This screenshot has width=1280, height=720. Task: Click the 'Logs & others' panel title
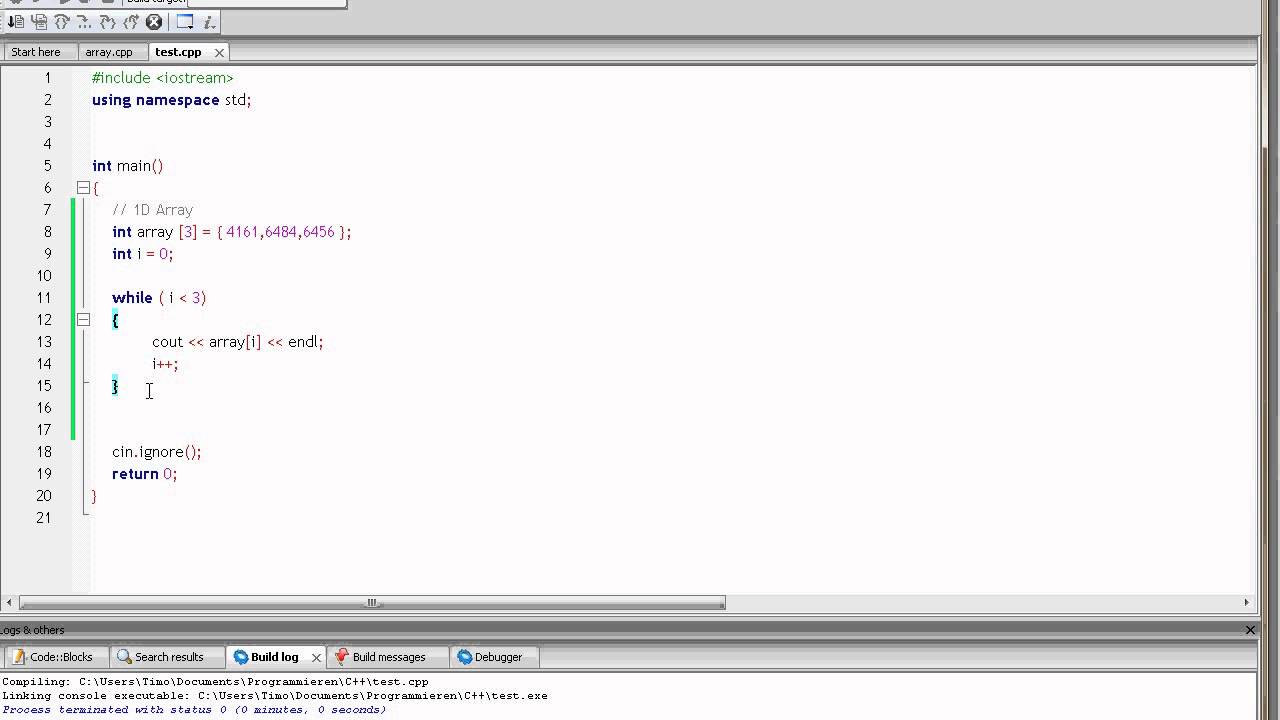pos(32,630)
